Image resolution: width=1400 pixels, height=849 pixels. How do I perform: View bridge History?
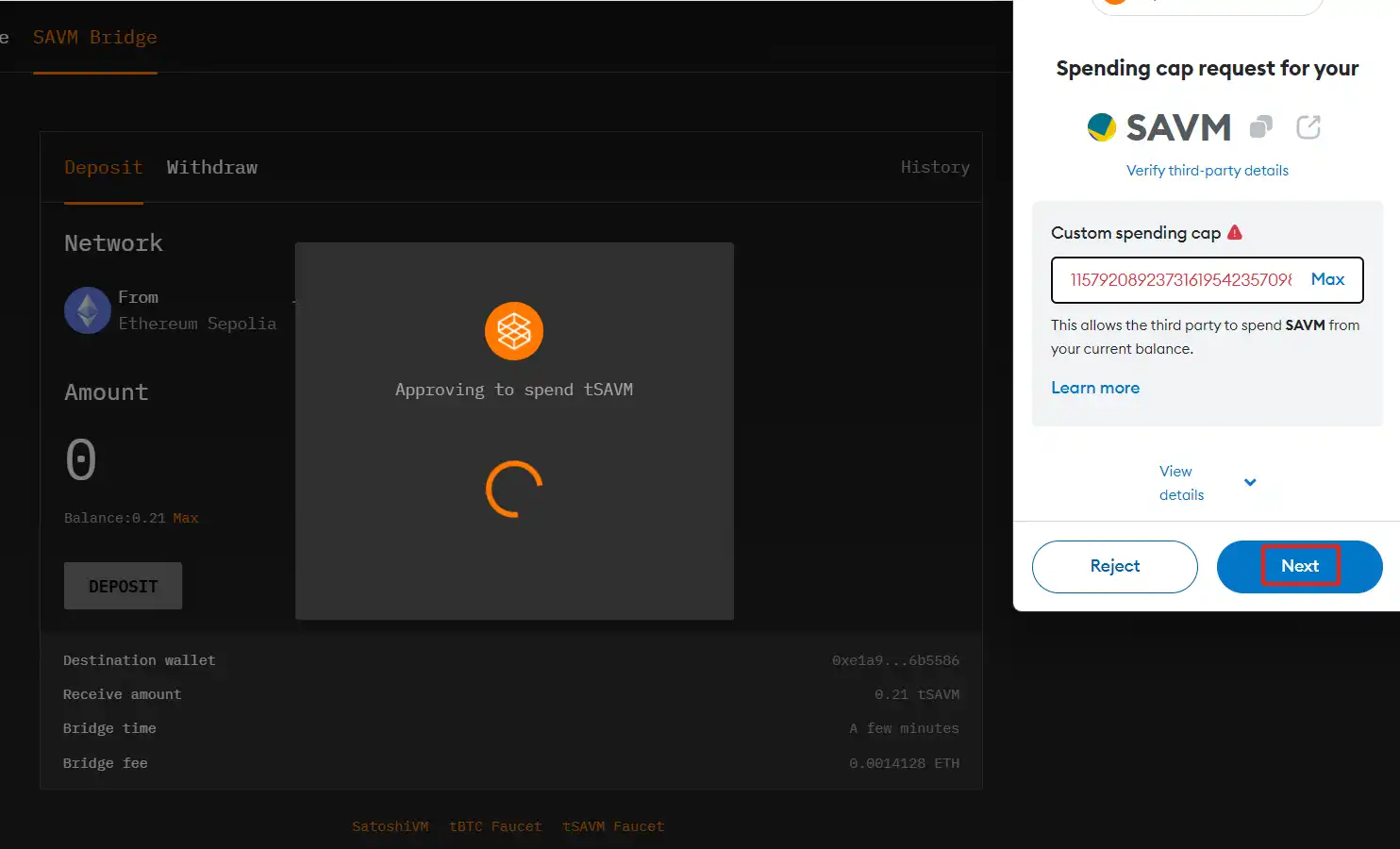(934, 167)
